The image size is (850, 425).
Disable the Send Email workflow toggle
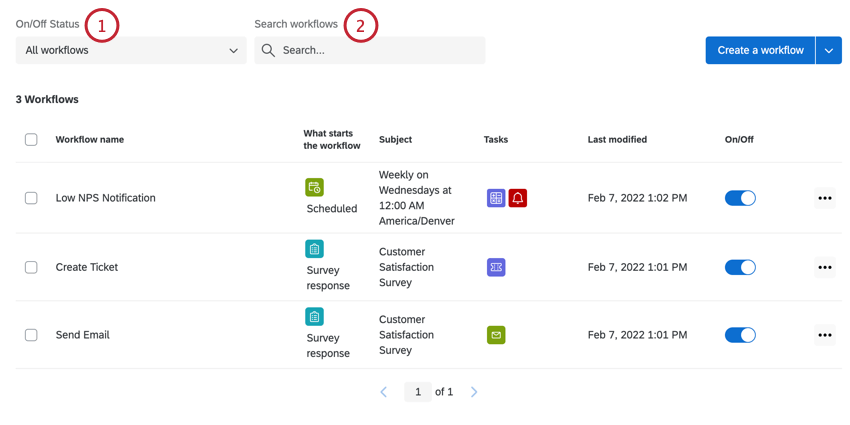point(740,335)
